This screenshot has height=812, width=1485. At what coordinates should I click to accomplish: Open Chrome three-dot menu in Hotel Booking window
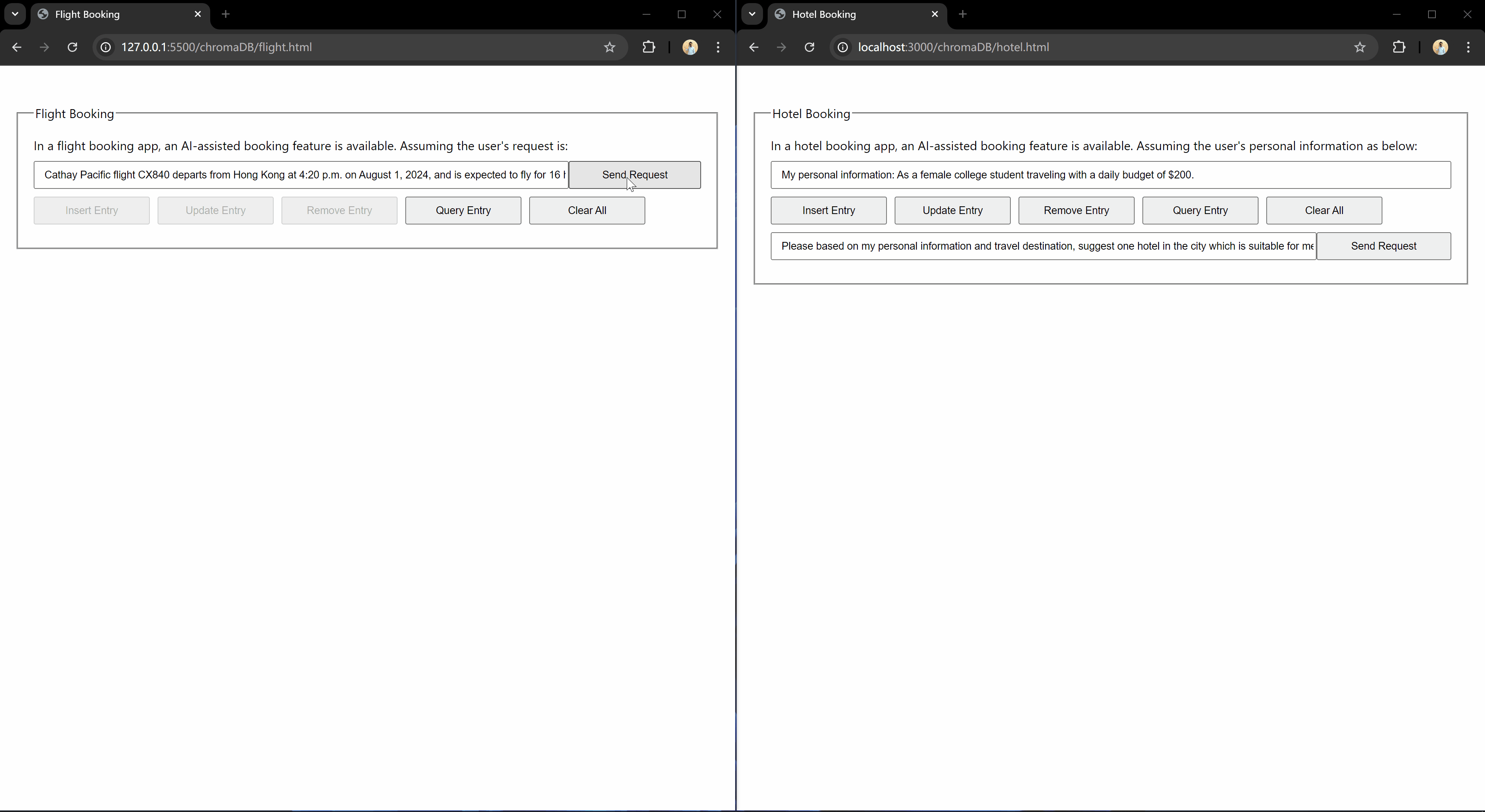point(1468,47)
